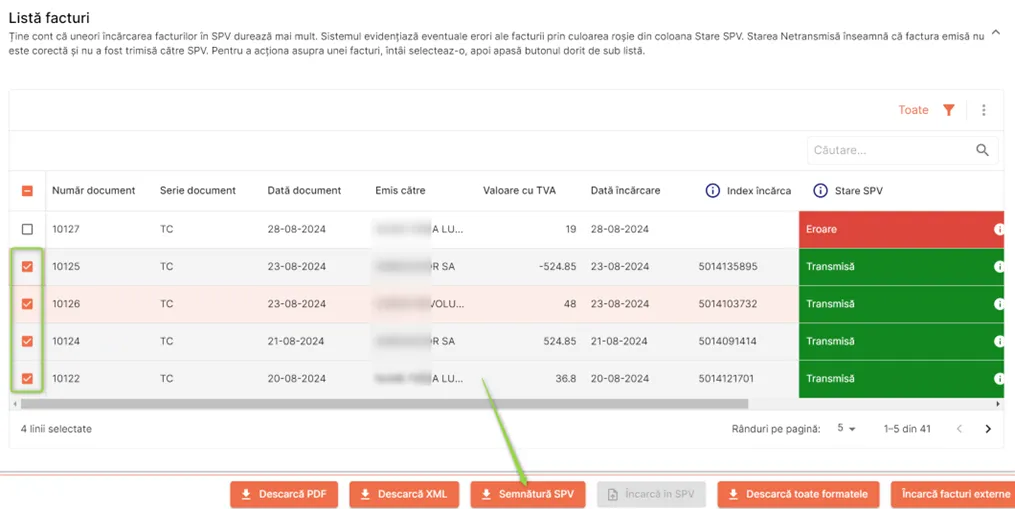Show info for Stare SPV column
The width and height of the screenshot is (1015, 509).
(820, 190)
